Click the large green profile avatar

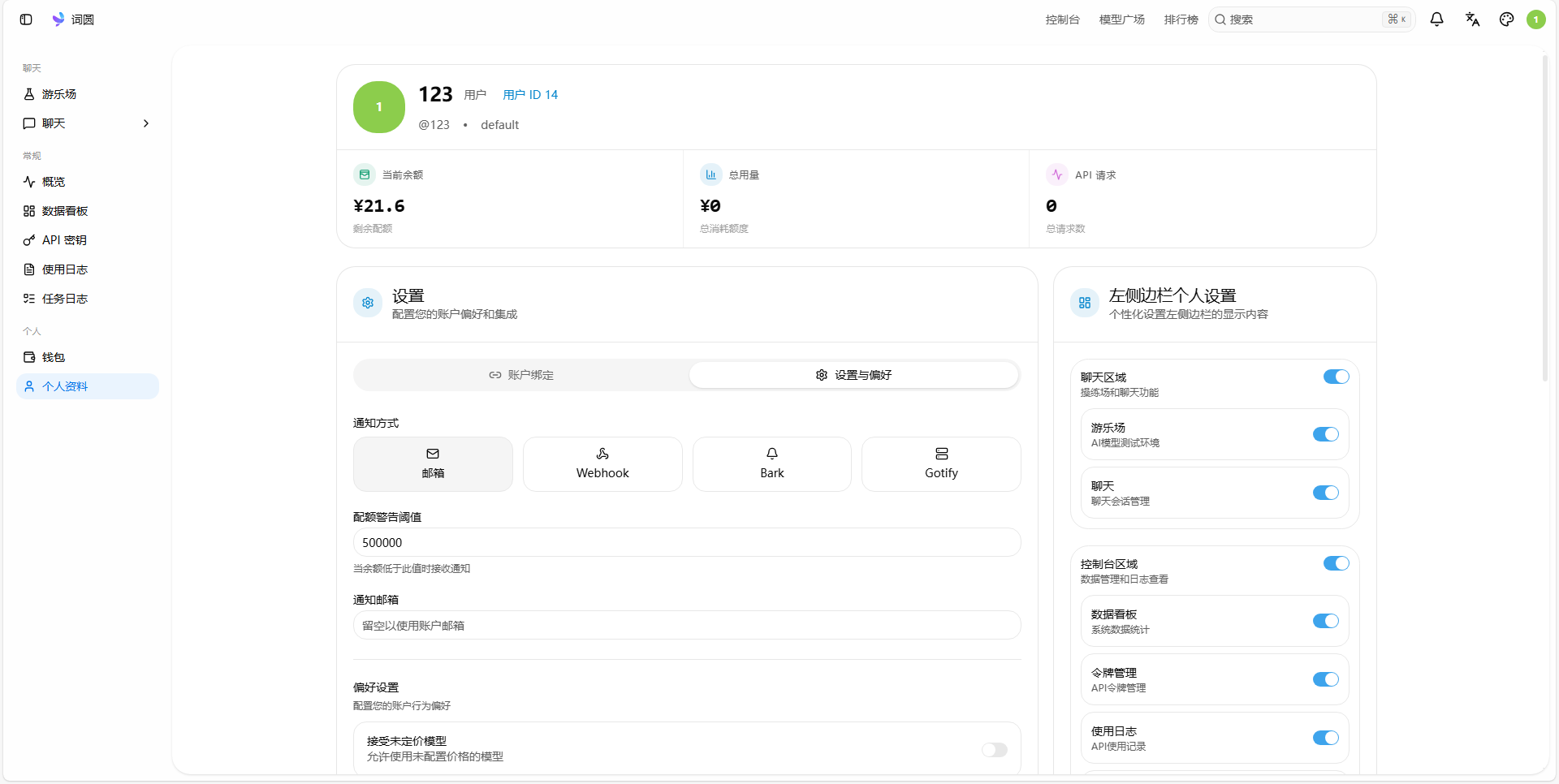pos(379,107)
